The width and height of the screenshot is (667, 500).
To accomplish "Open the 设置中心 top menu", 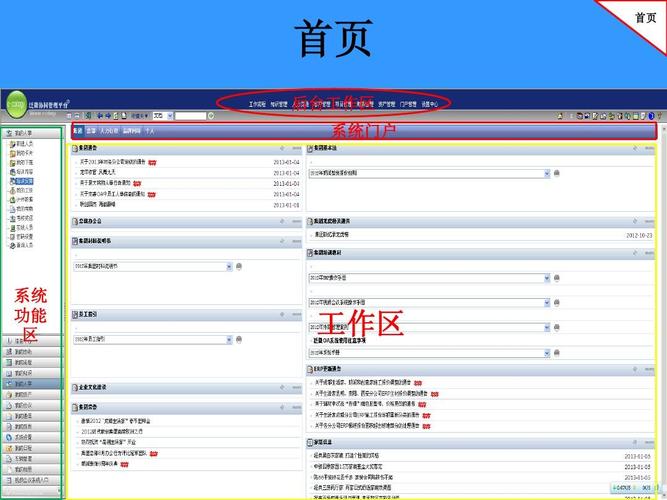I will (430, 104).
